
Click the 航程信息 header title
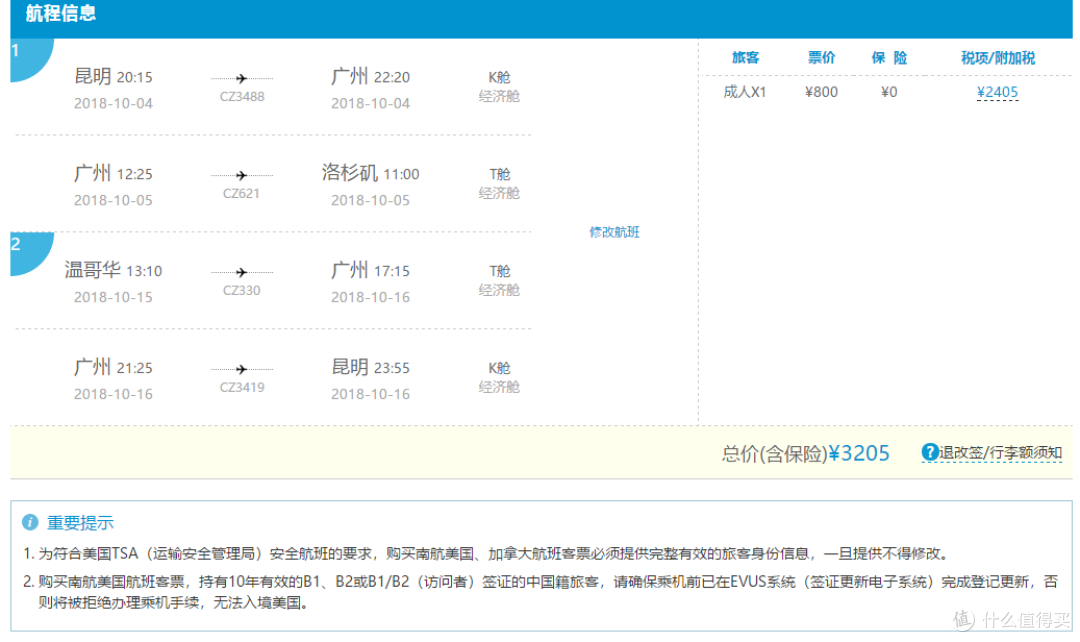point(61,13)
